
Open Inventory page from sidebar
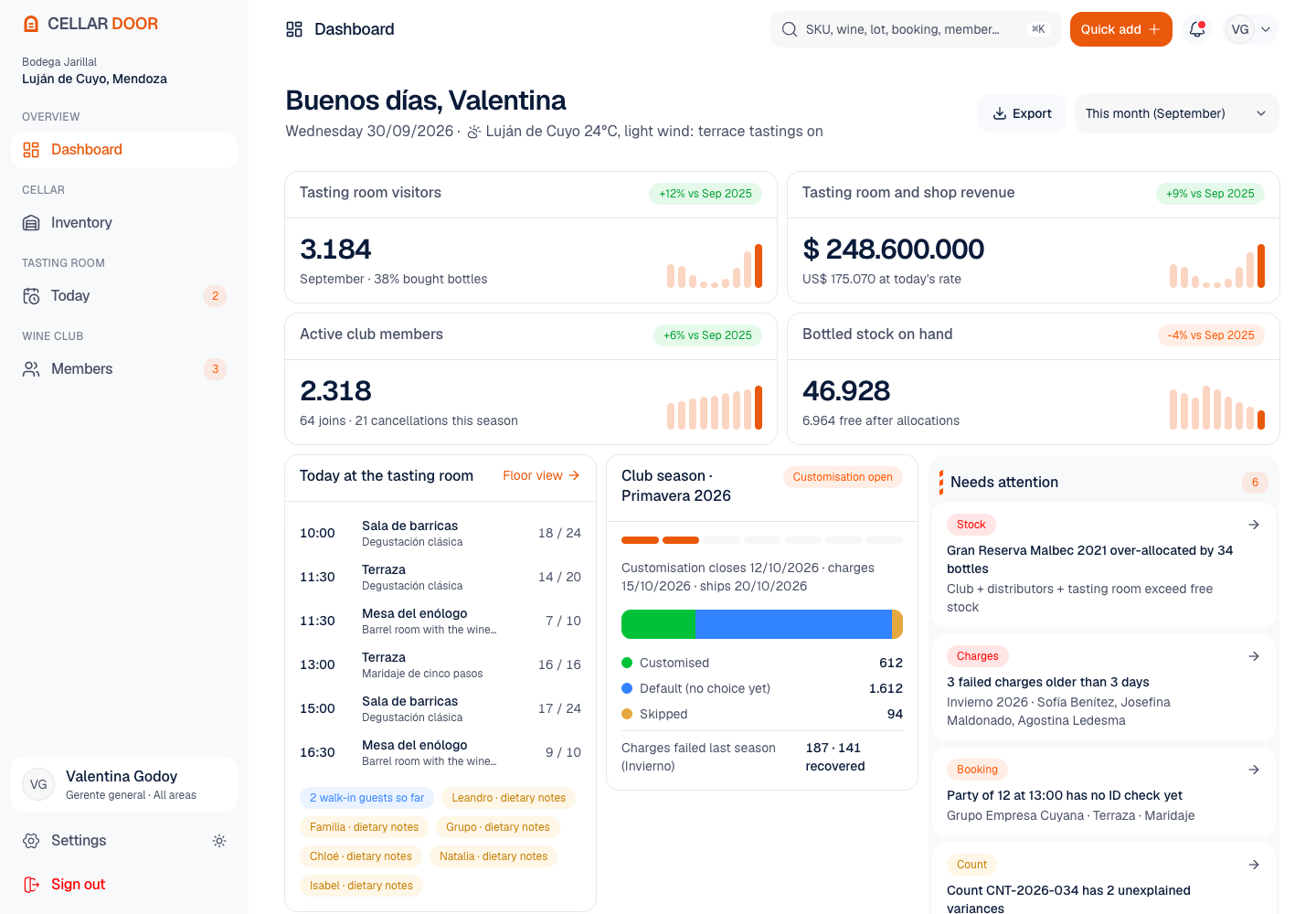click(124, 223)
